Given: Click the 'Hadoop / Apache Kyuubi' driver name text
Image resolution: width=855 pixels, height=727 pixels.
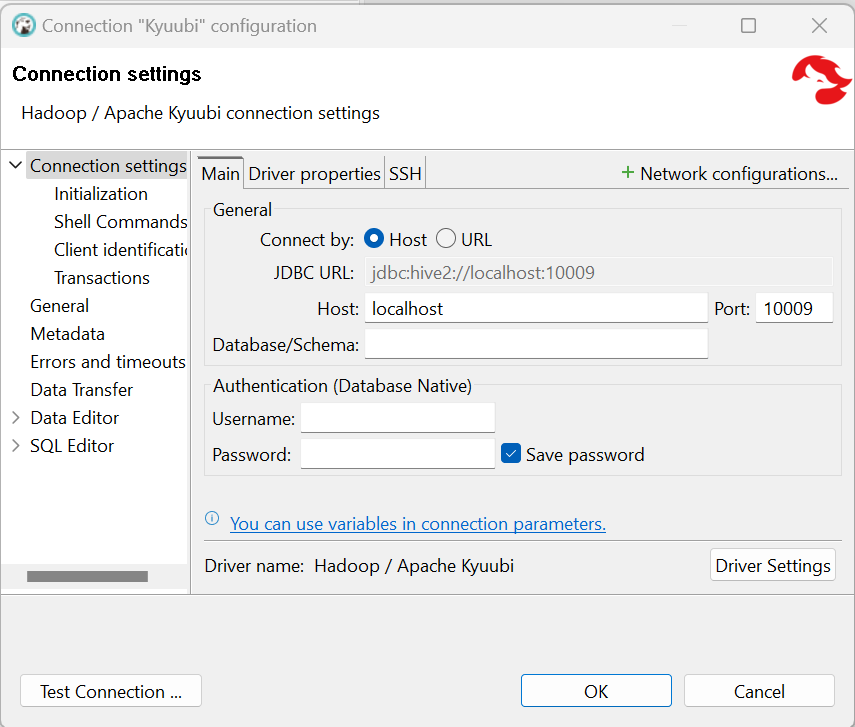Looking at the screenshot, I should coord(414,566).
